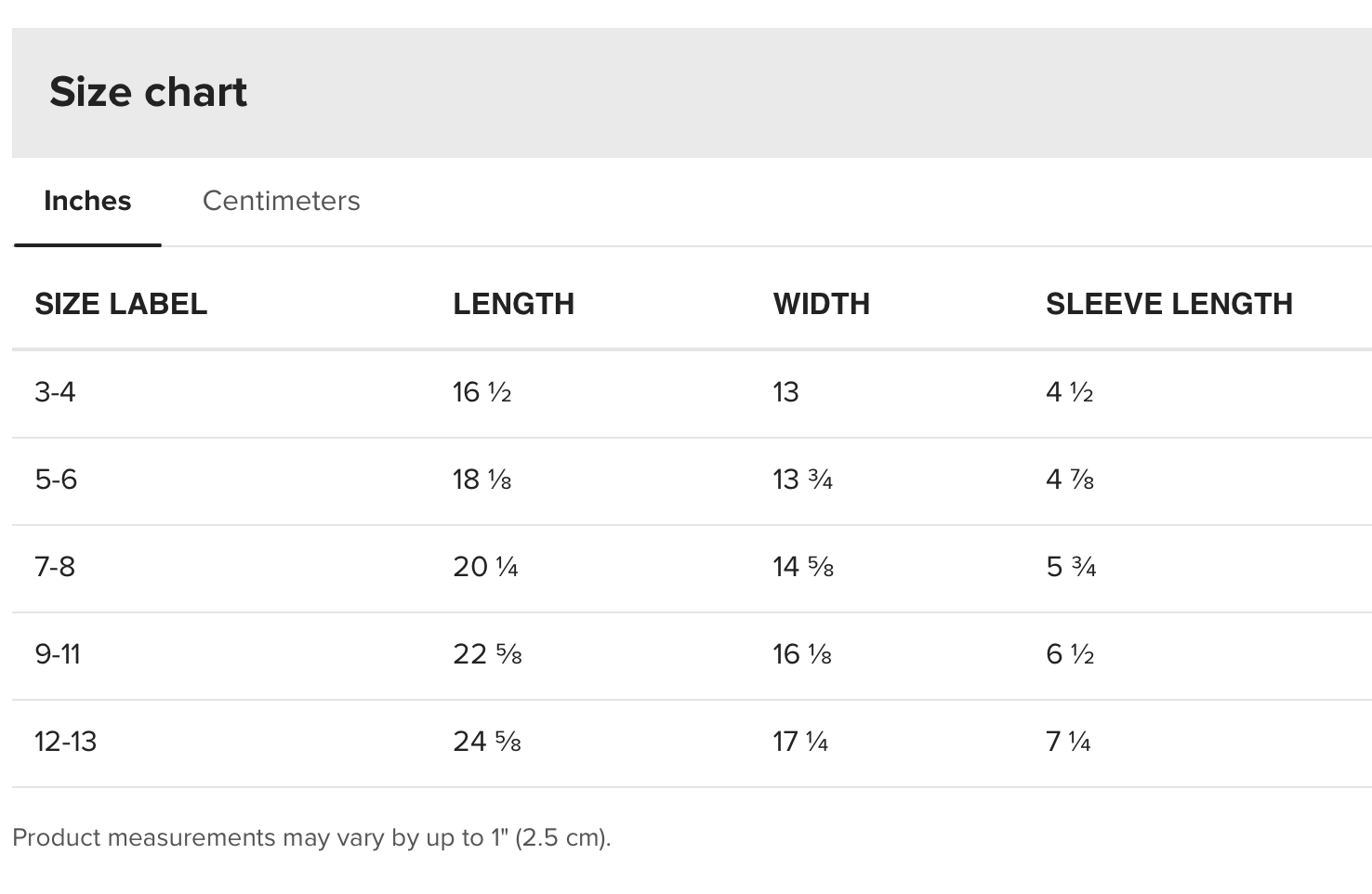Click the 22 ⅝ length value
Viewport: 1372px width, 894px height.
487,654
